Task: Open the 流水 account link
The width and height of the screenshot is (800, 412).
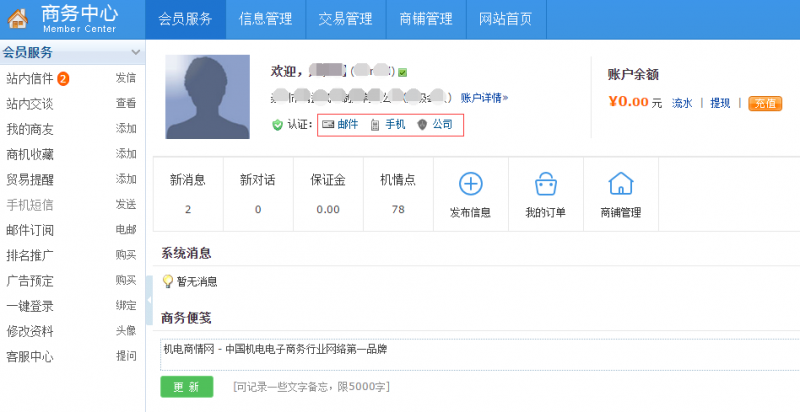Action: pos(682,104)
